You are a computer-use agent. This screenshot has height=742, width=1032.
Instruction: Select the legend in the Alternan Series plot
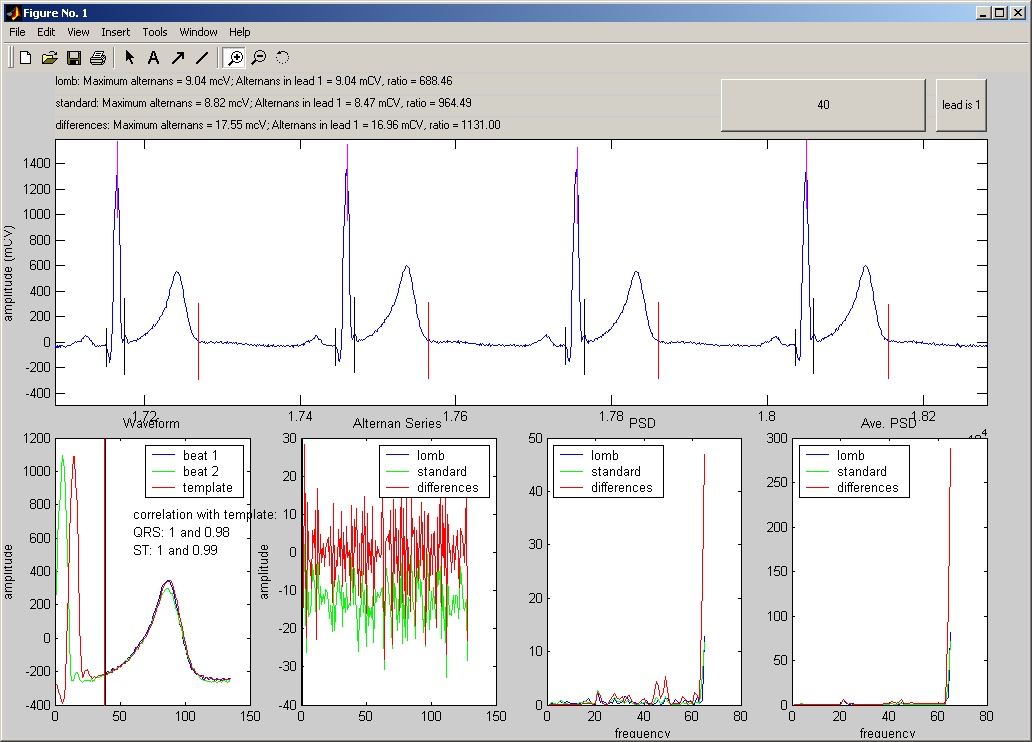(434, 471)
